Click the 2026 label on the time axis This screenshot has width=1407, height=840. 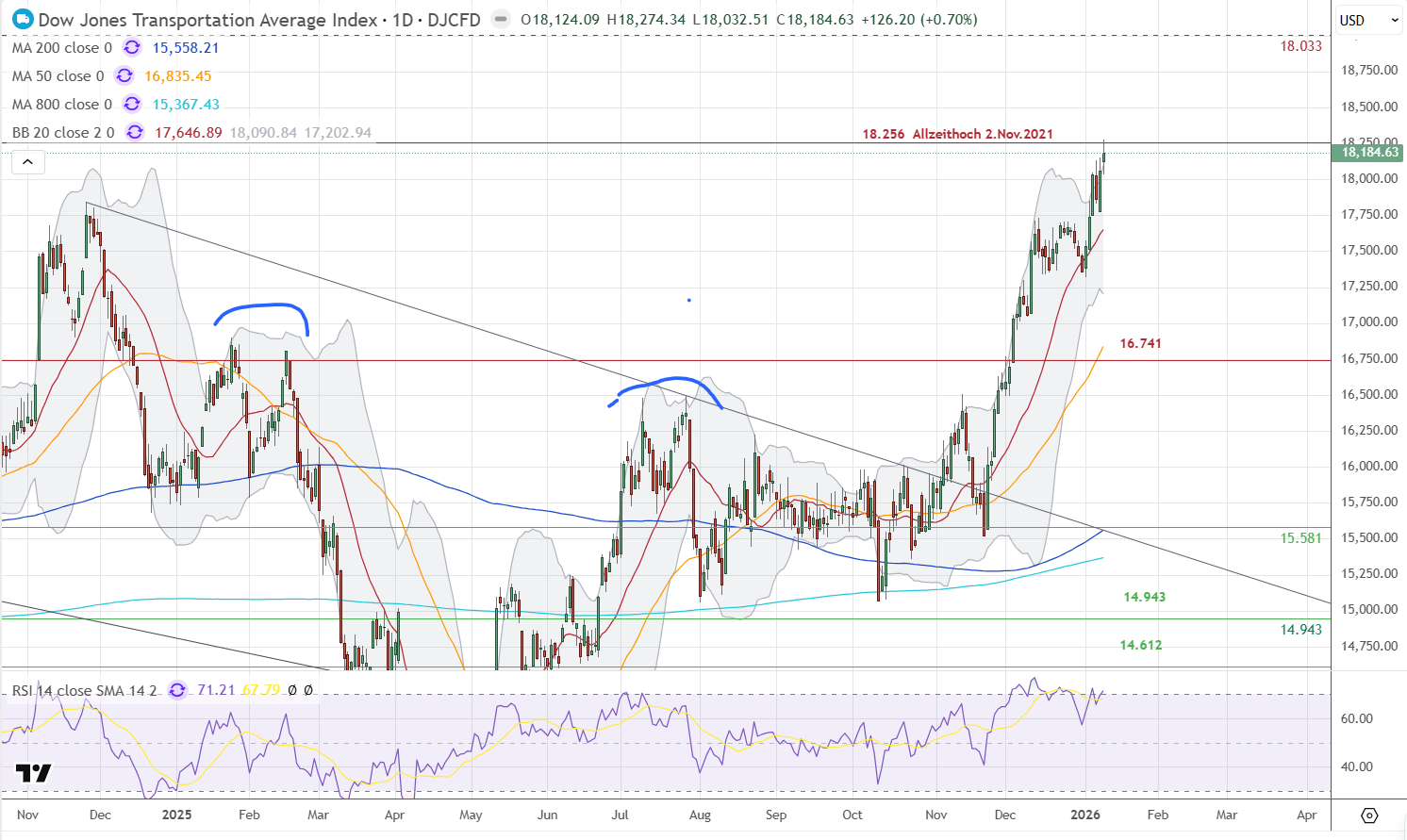pyautogui.click(x=1085, y=815)
